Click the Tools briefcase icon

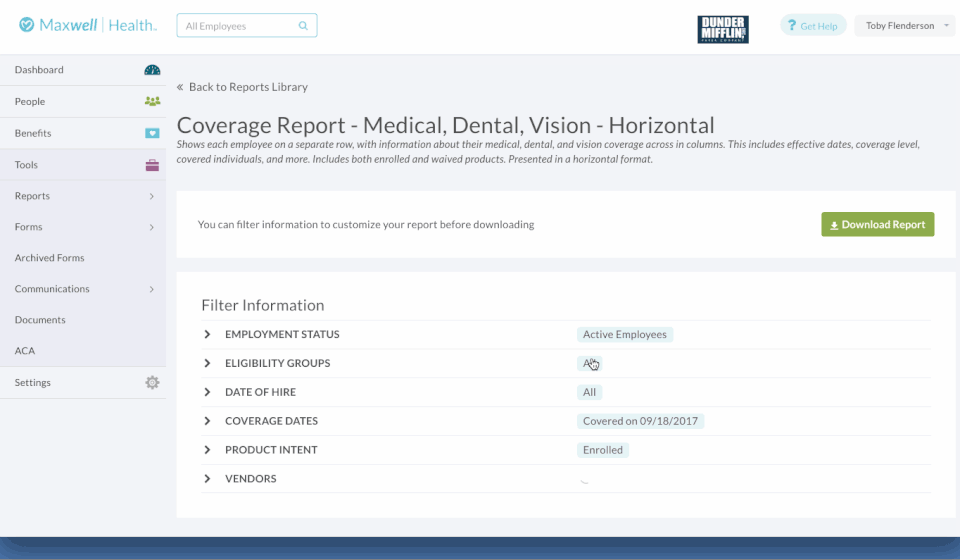tap(152, 165)
